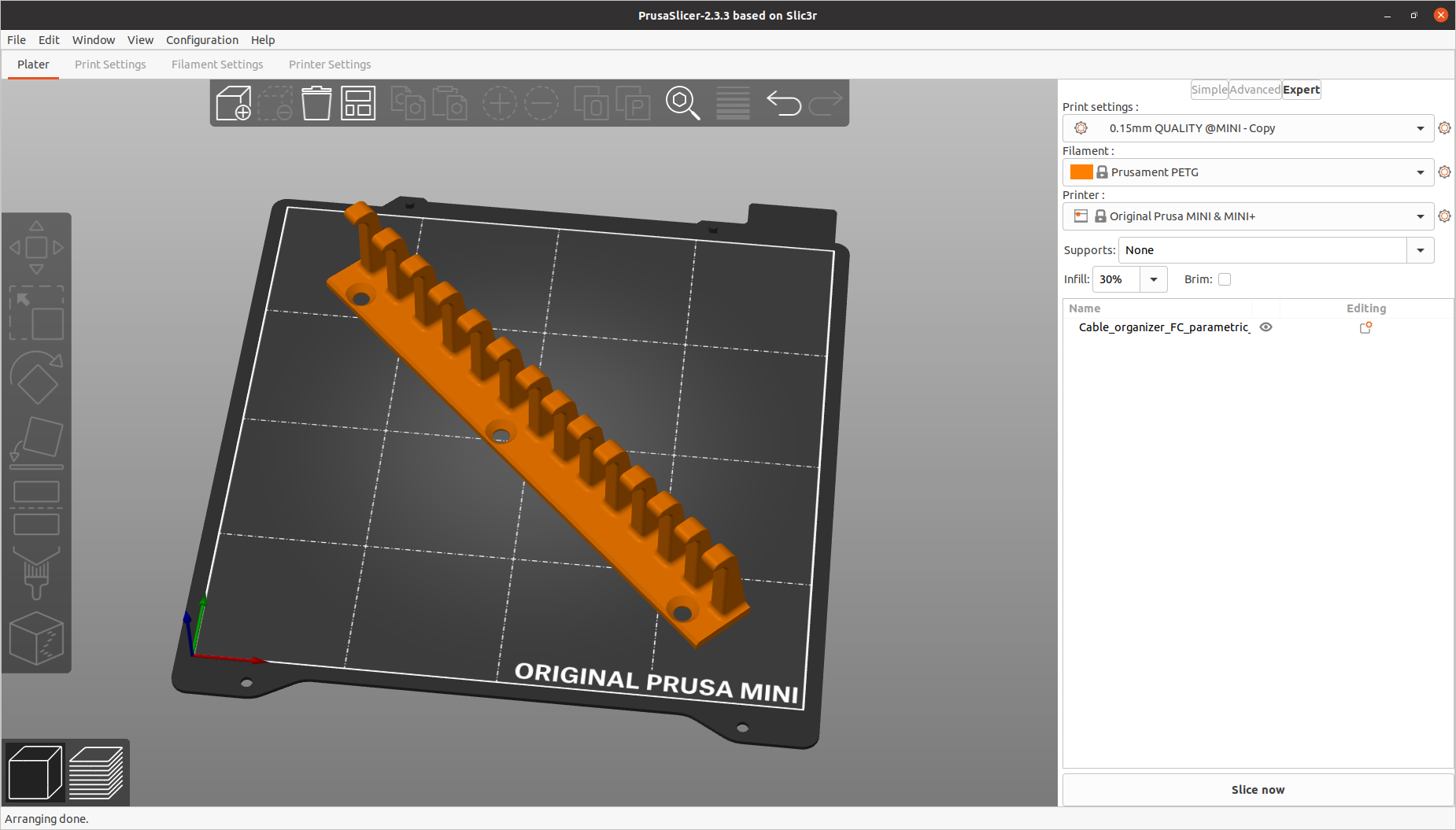
Task: Click the Undo arrow icon
Action: [784, 103]
